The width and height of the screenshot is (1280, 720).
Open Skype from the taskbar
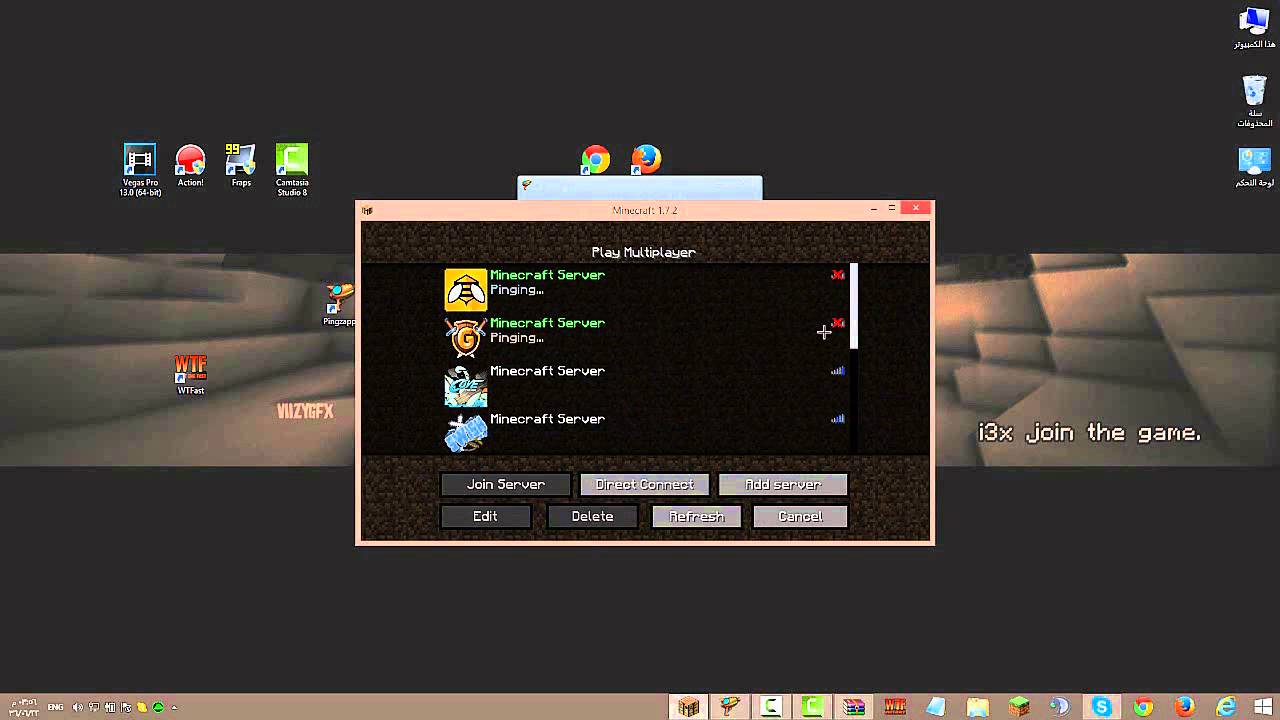point(1101,707)
